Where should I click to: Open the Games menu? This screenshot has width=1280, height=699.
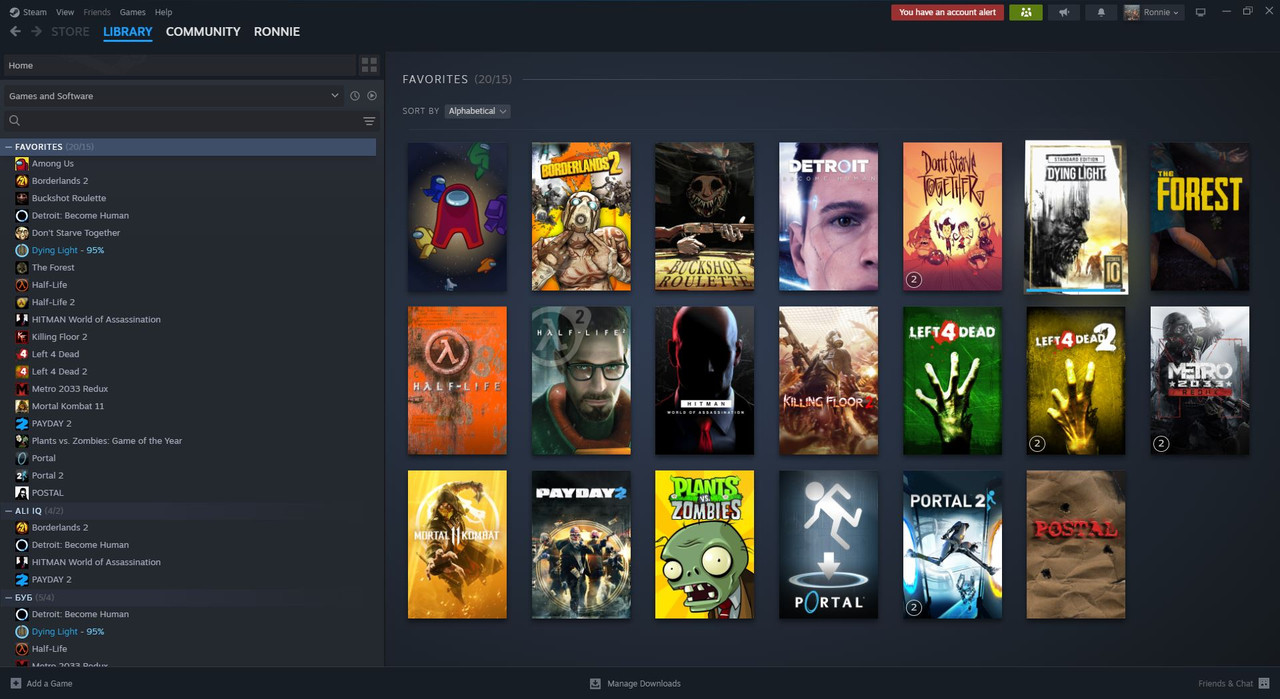click(132, 12)
